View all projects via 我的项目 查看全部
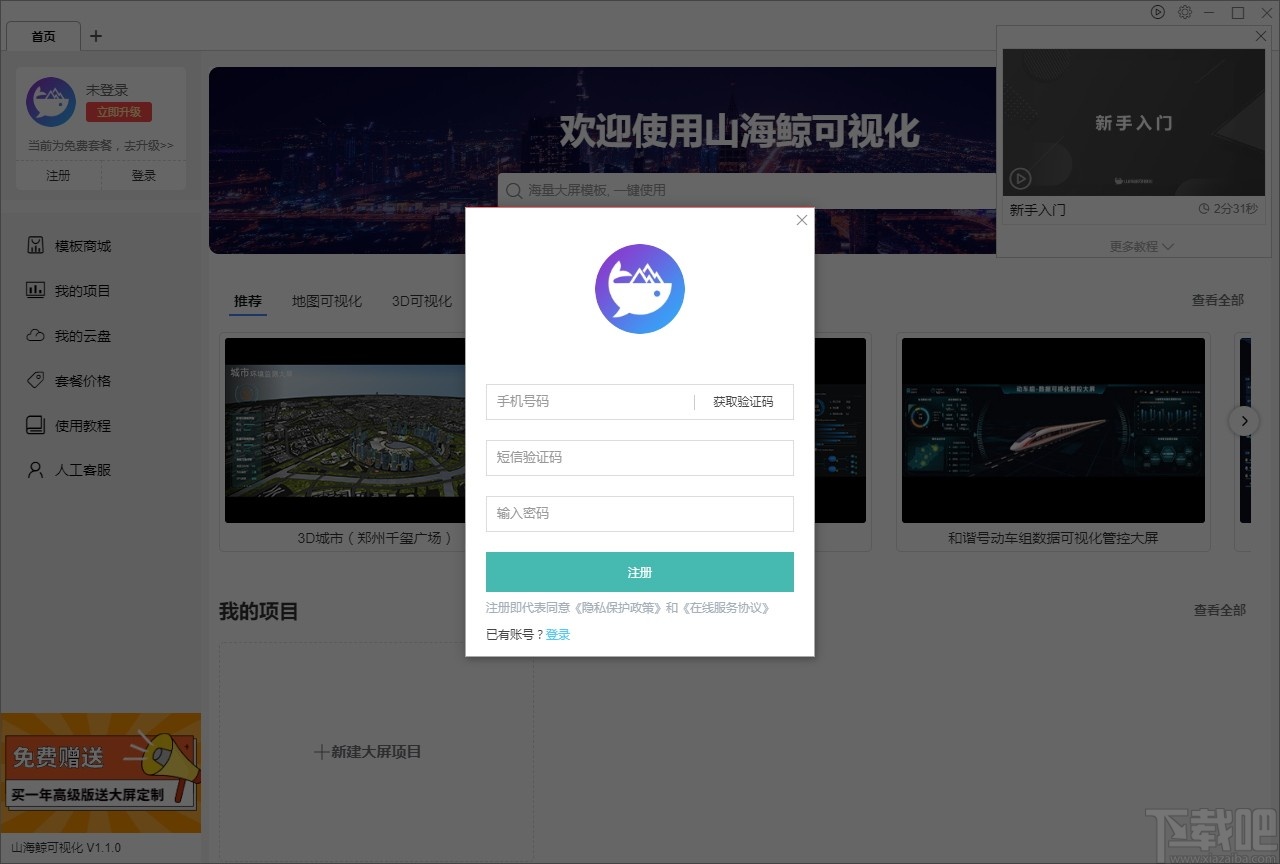Image resolution: width=1280 pixels, height=864 pixels. [1220, 610]
